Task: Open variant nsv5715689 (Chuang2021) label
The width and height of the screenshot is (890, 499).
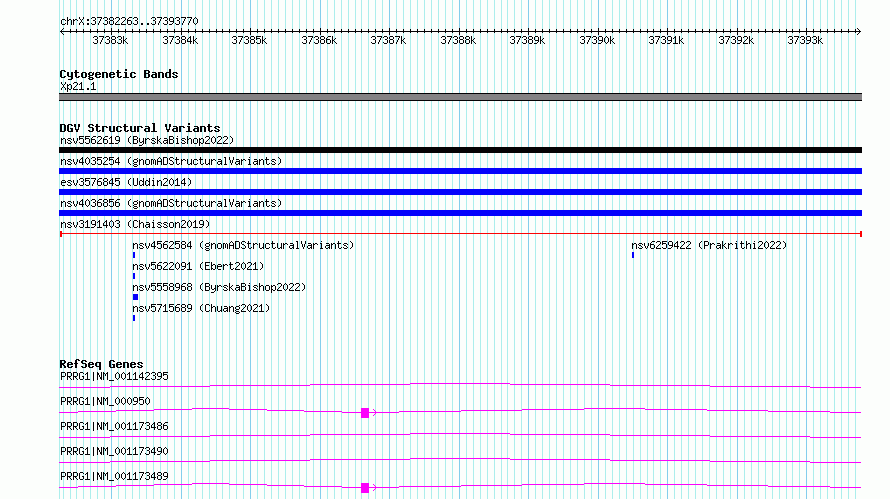Action: point(201,308)
